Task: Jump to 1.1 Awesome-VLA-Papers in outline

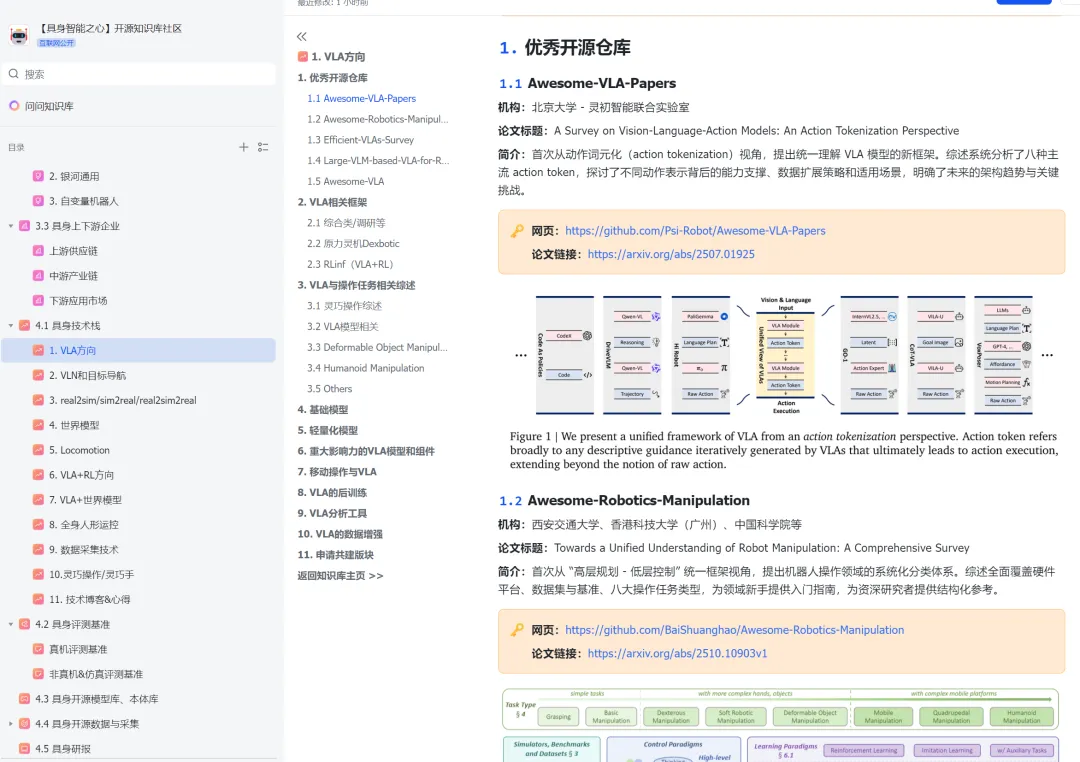Action: [x=362, y=99]
